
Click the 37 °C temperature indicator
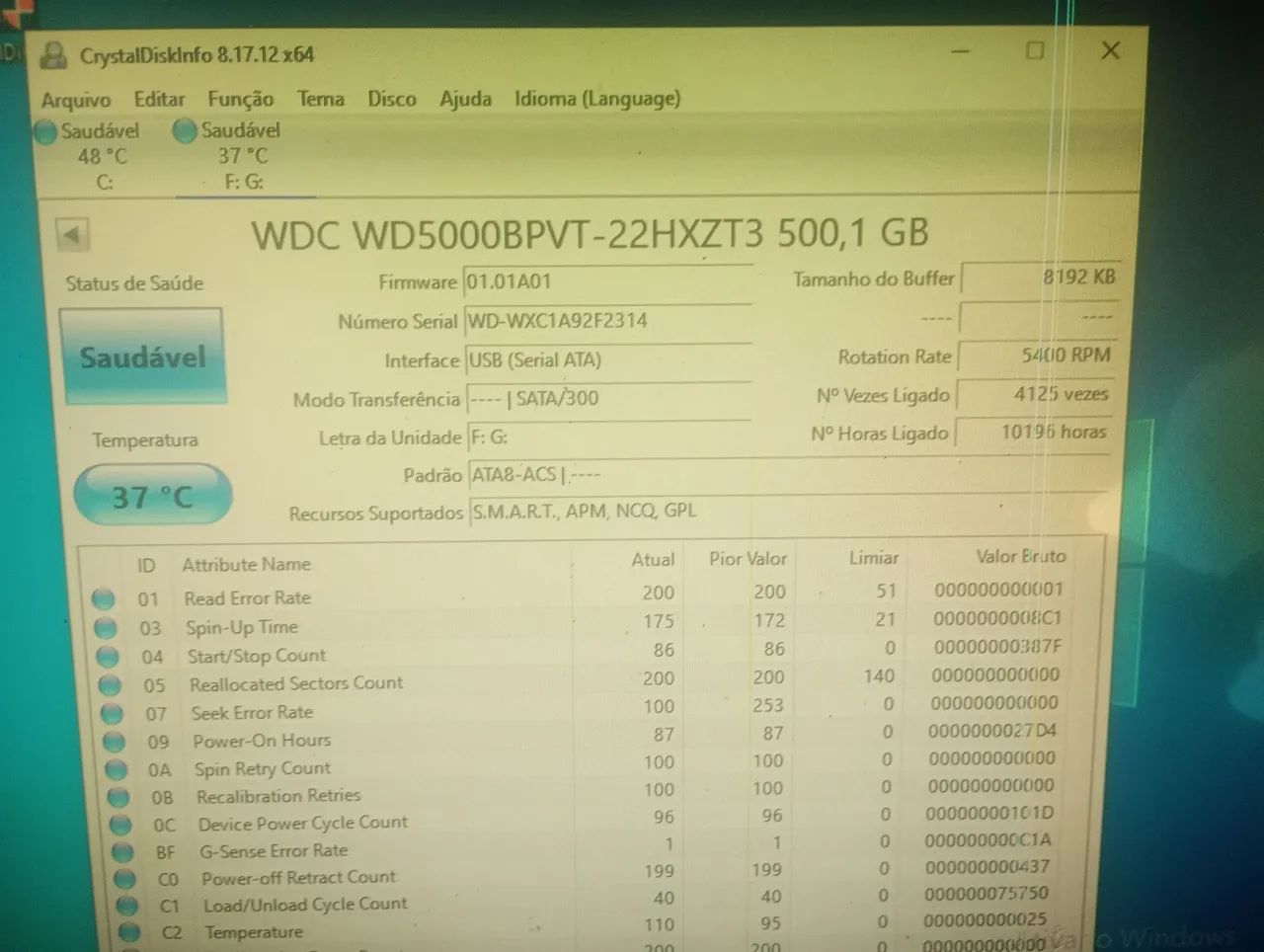(x=152, y=494)
